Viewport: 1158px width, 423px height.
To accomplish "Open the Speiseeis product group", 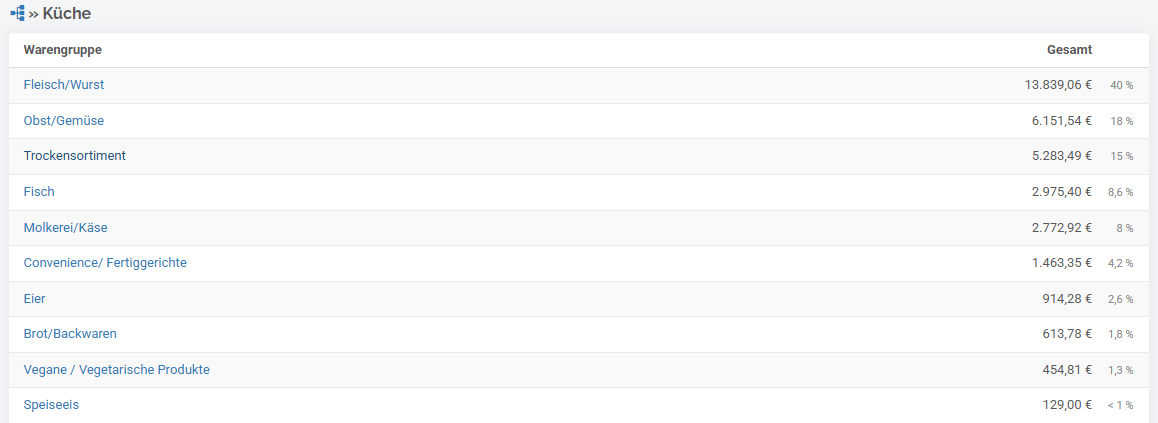I will (51, 405).
